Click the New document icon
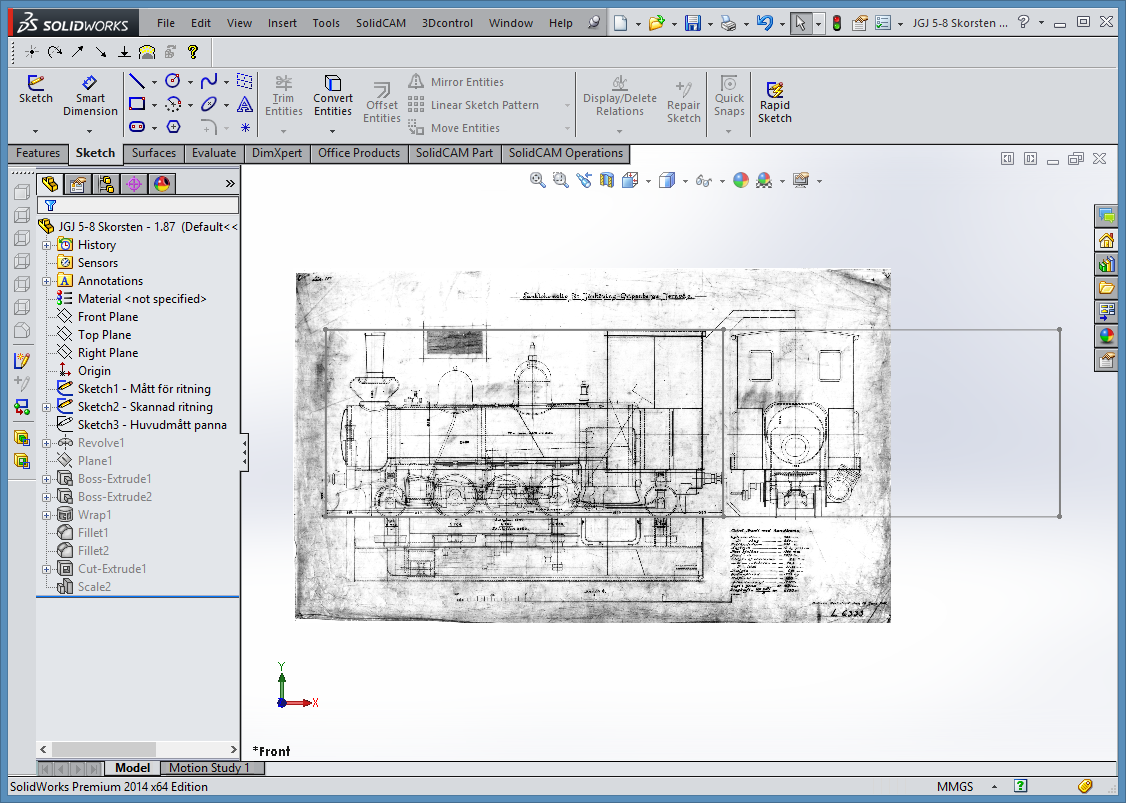Screen dimensions: 1126x803 click(x=620, y=23)
